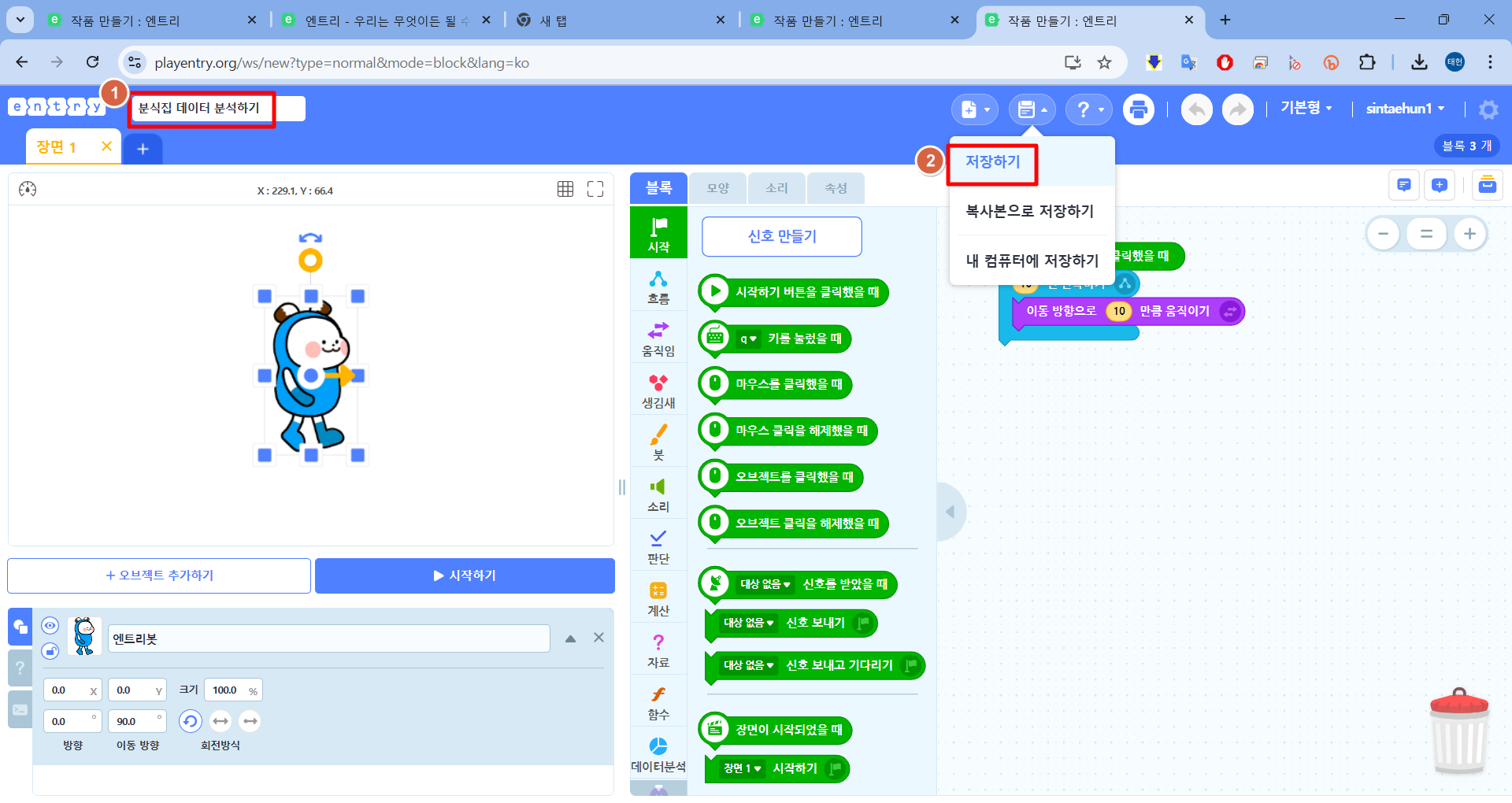Viewport: 1512px width, 803px height.
Task: Open 대상 없음 dropdown in 신호 보내고 기다리기 block
Action: pyautogui.click(x=749, y=665)
